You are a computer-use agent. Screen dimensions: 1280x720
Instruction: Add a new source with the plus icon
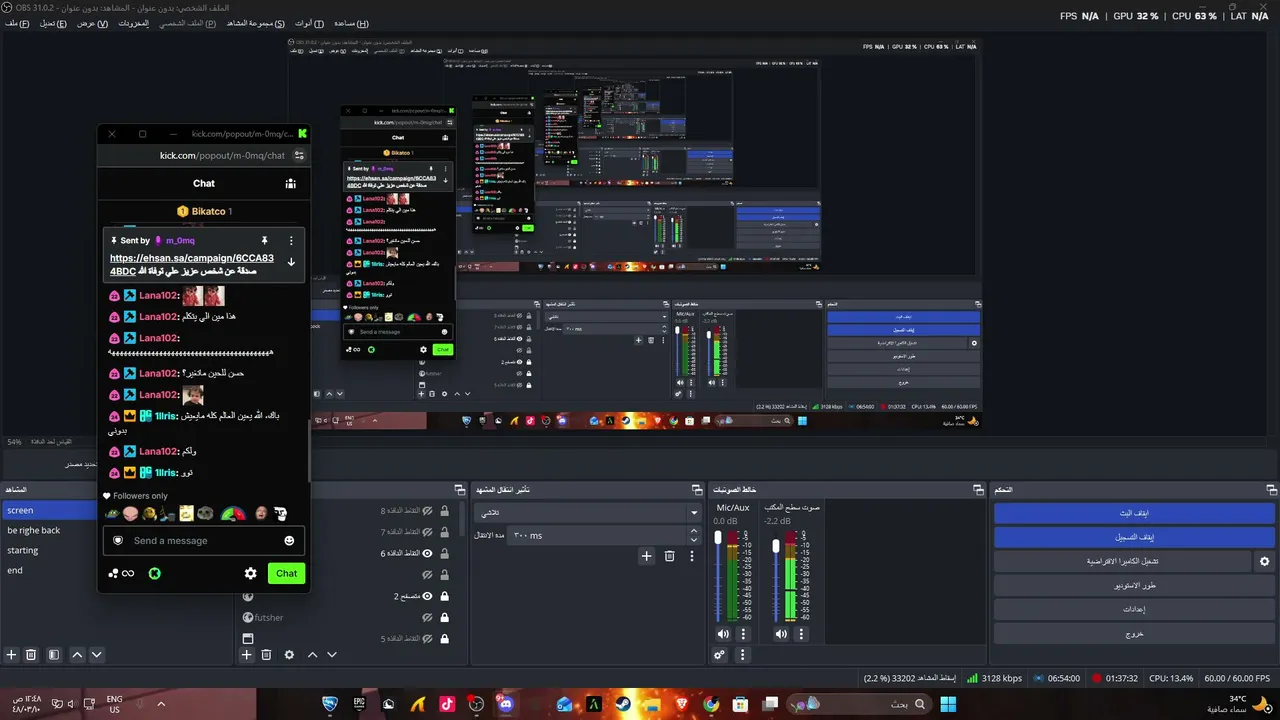pyautogui.click(x=247, y=655)
